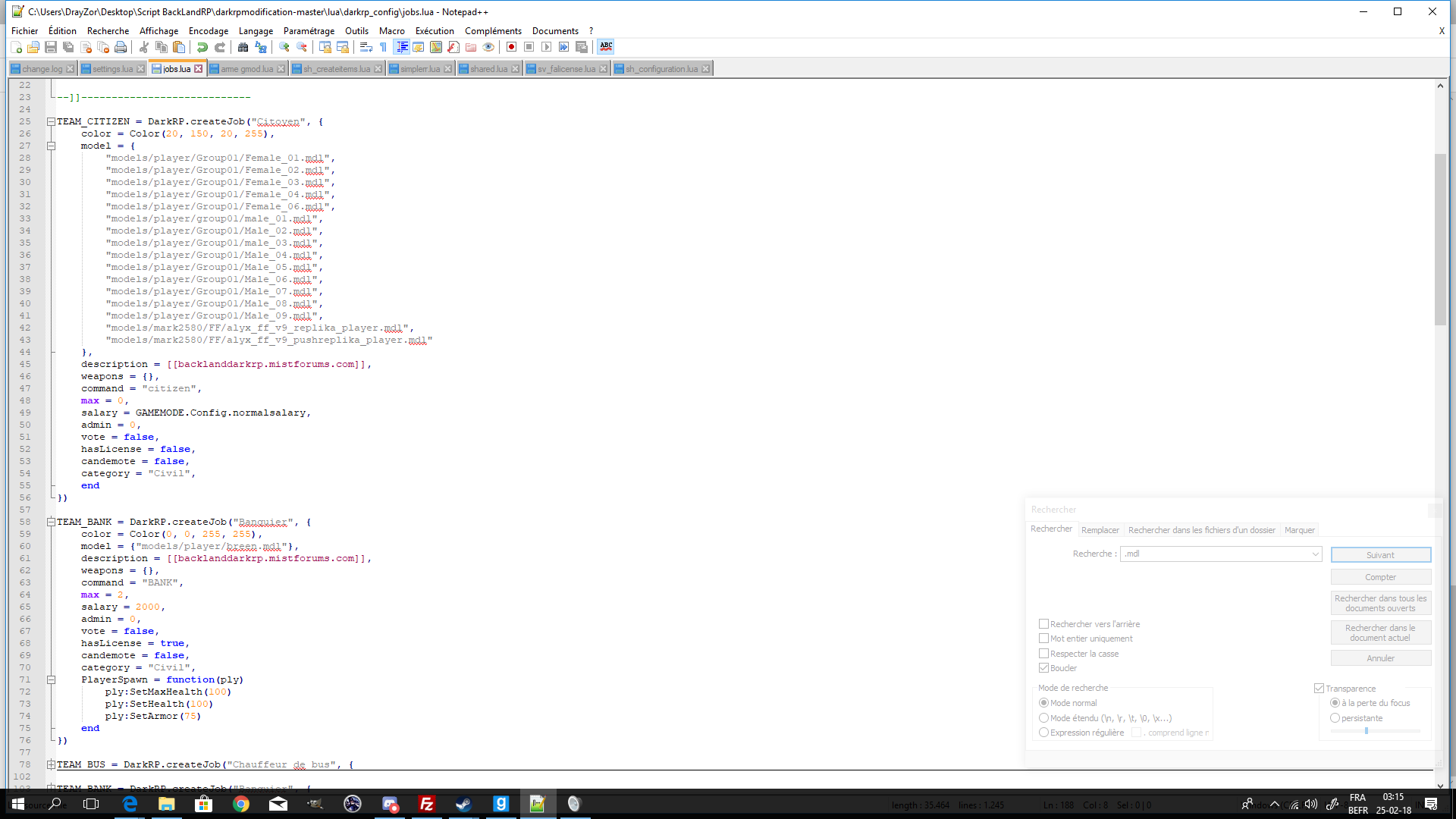Click the editor scrollbar down arrow
1456x819 pixels.
tap(1440, 784)
